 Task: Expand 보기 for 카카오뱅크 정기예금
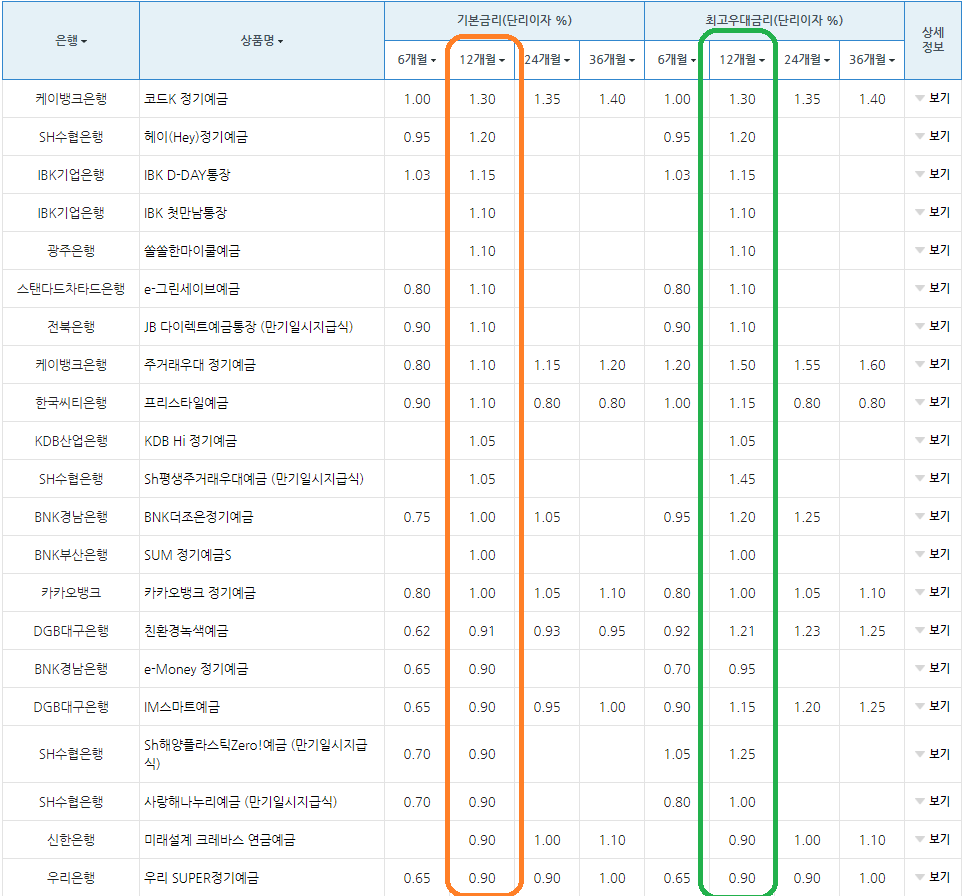933,593
